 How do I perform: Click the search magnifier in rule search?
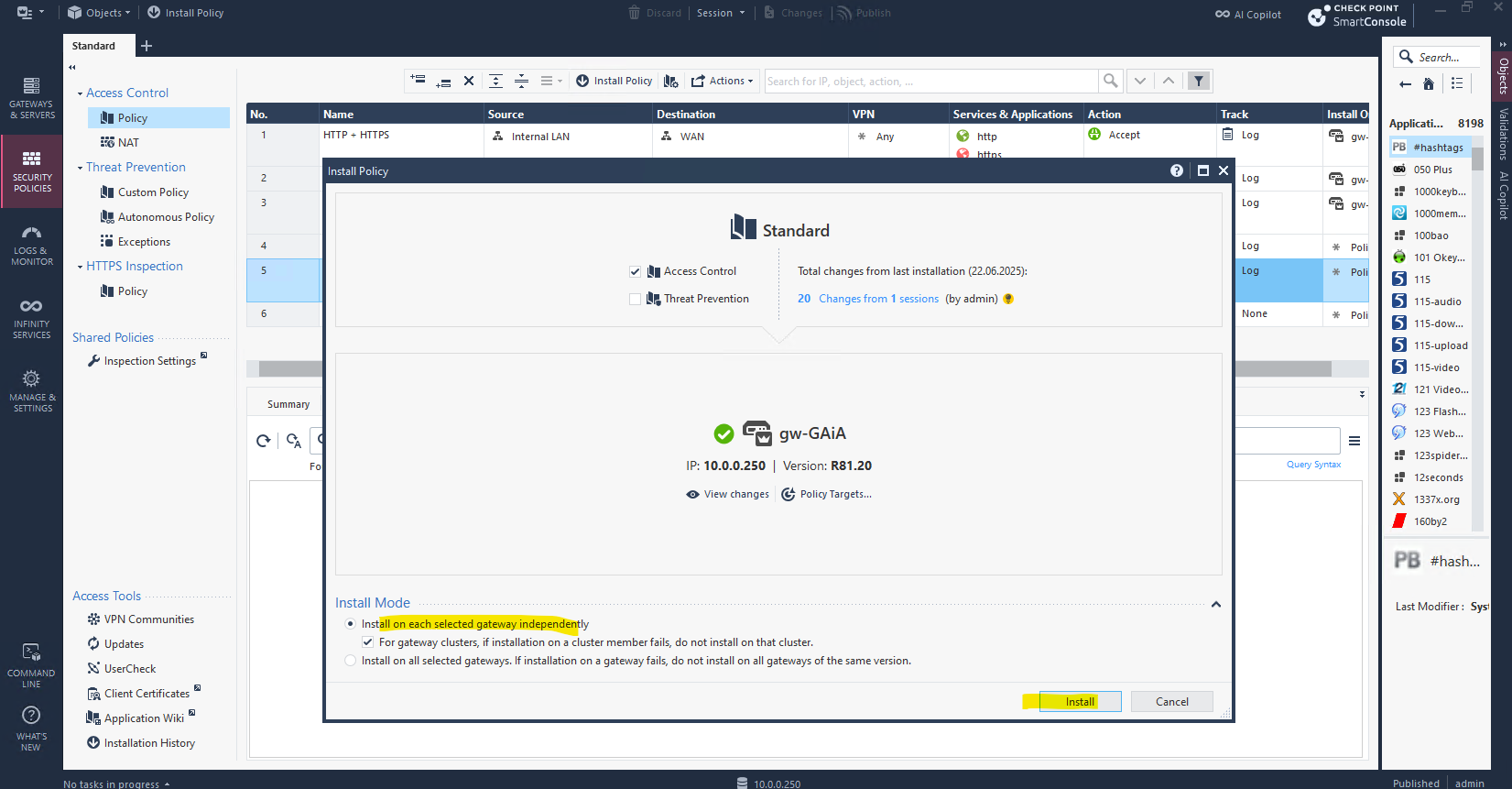[1110, 81]
